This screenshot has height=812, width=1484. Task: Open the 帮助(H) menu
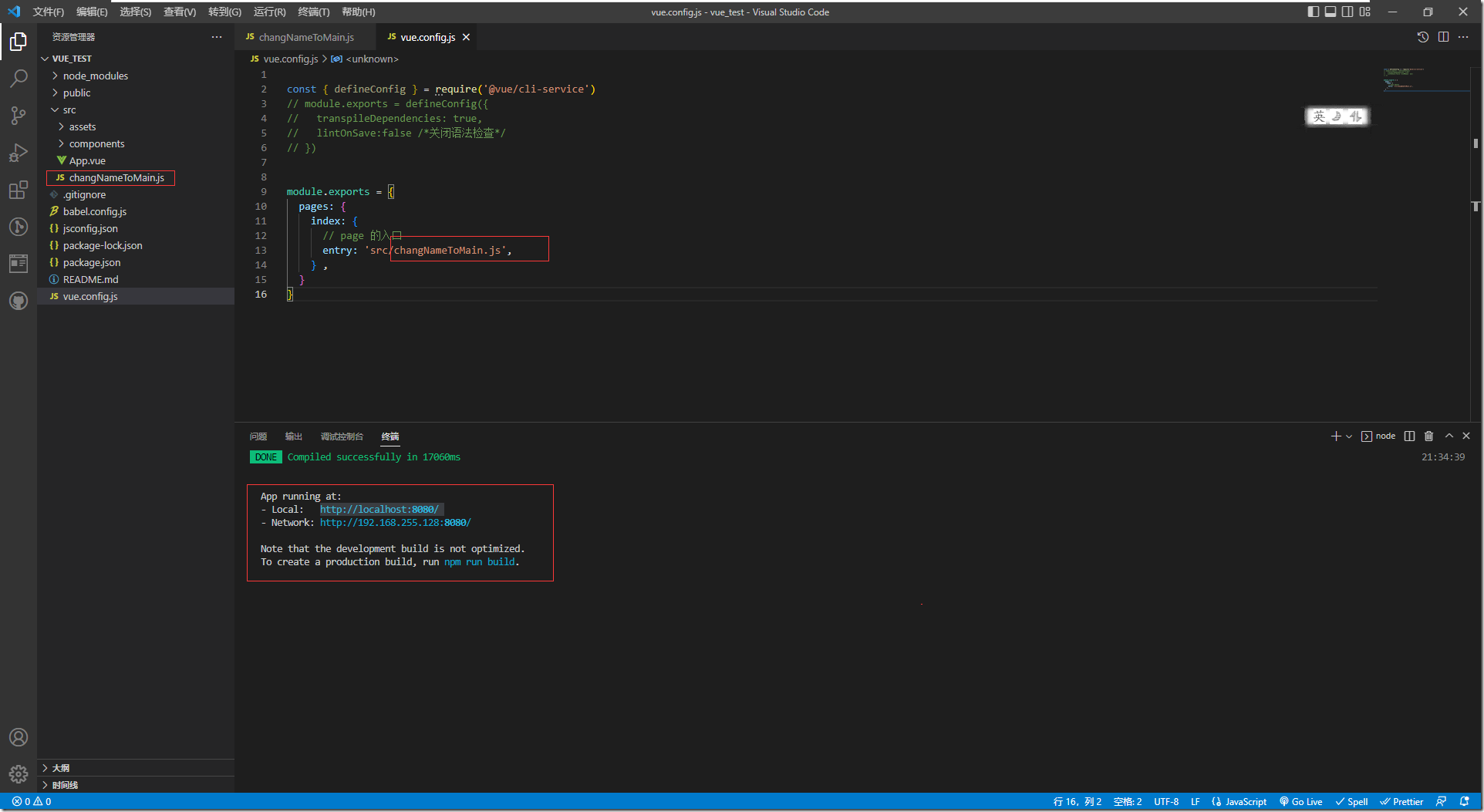pos(358,12)
